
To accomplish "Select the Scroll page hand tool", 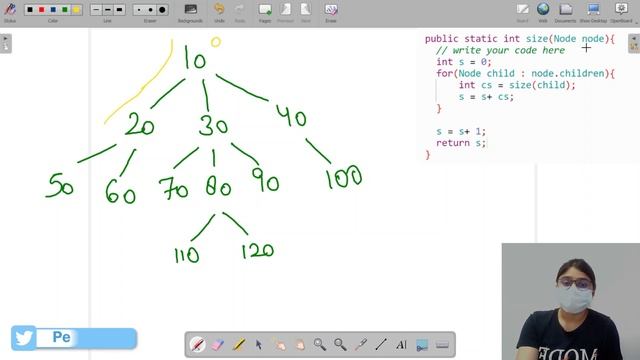I will (x=300, y=344).
